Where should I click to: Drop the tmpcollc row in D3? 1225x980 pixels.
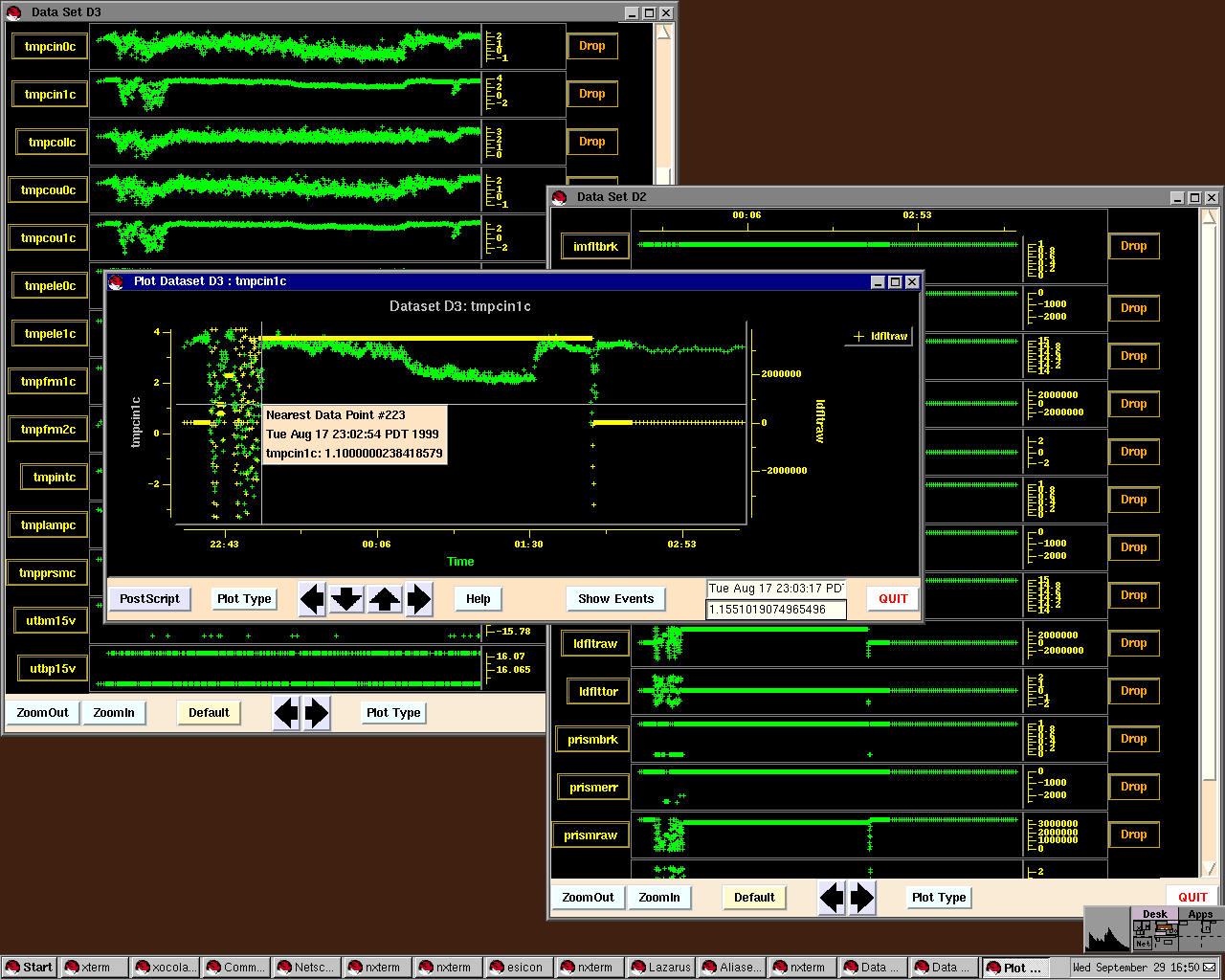(592, 142)
